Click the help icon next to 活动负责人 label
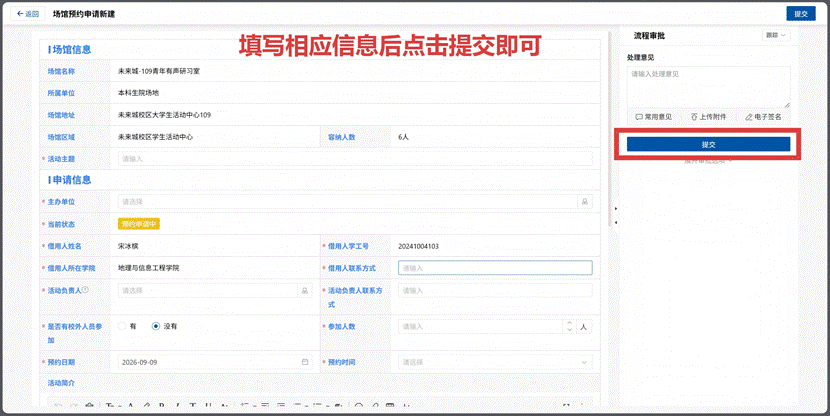830x416 pixels. [x=85, y=290]
